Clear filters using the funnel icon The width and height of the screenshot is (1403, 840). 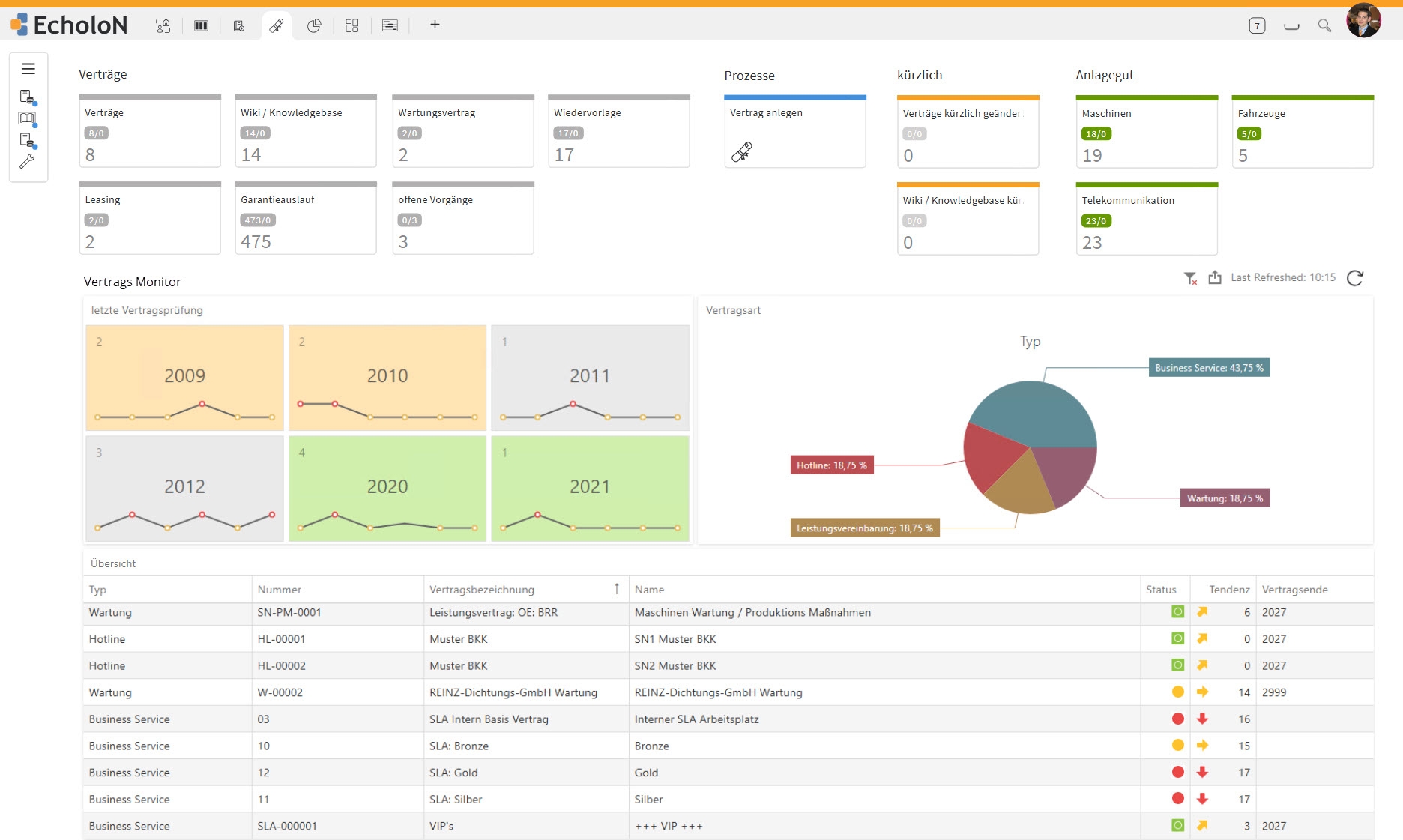pyautogui.click(x=1190, y=278)
